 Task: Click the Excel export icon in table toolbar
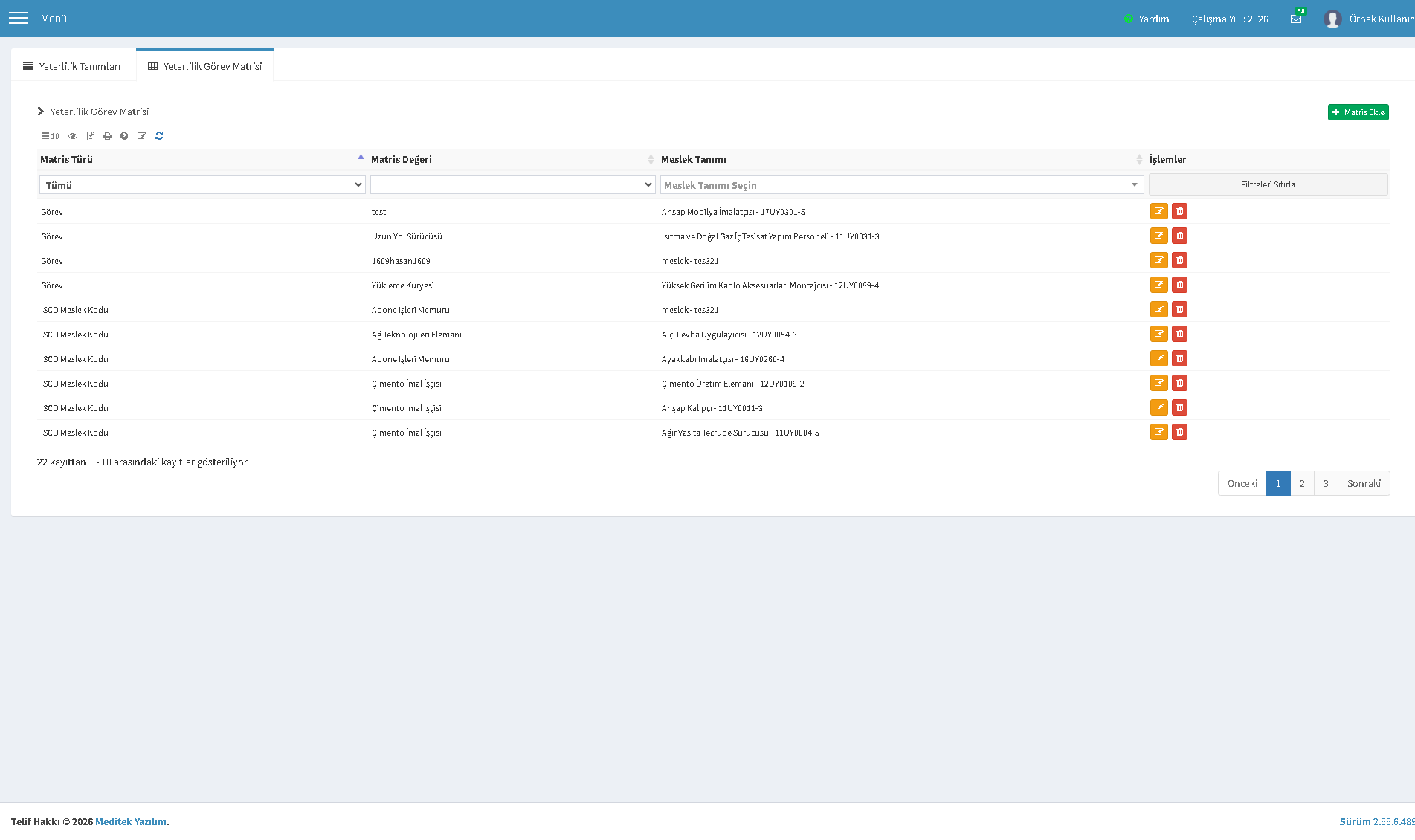(x=91, y=136)
